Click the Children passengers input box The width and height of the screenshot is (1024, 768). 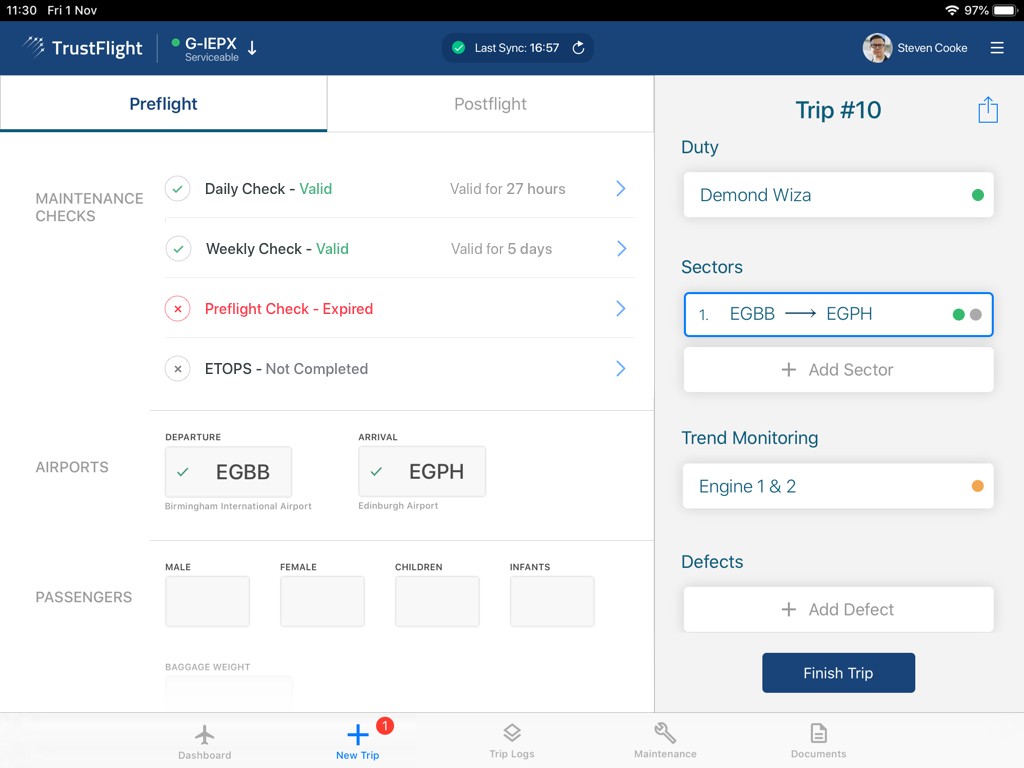tap(437, 601)
